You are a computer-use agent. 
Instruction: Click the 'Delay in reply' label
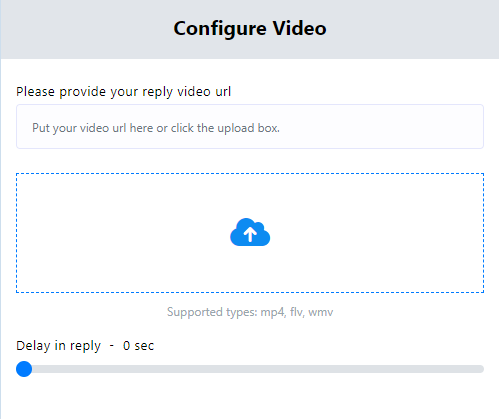tap(58, 346)
